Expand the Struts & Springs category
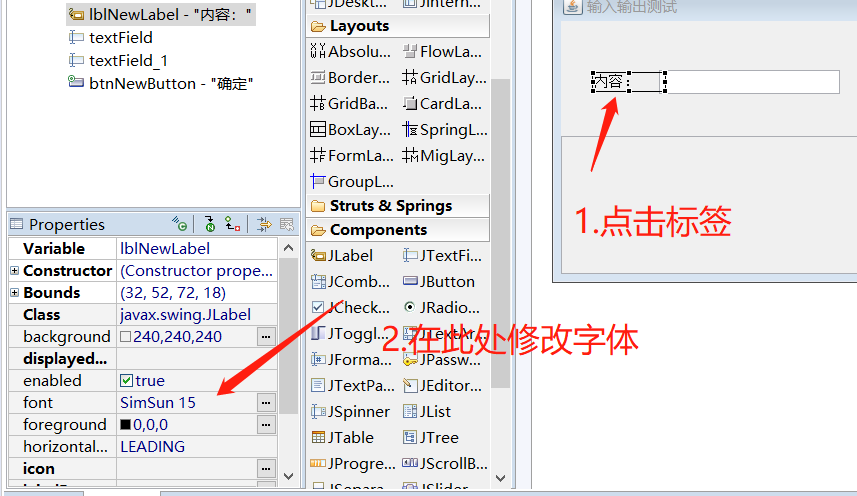This screenshot has width=857, height=496. 398,206
